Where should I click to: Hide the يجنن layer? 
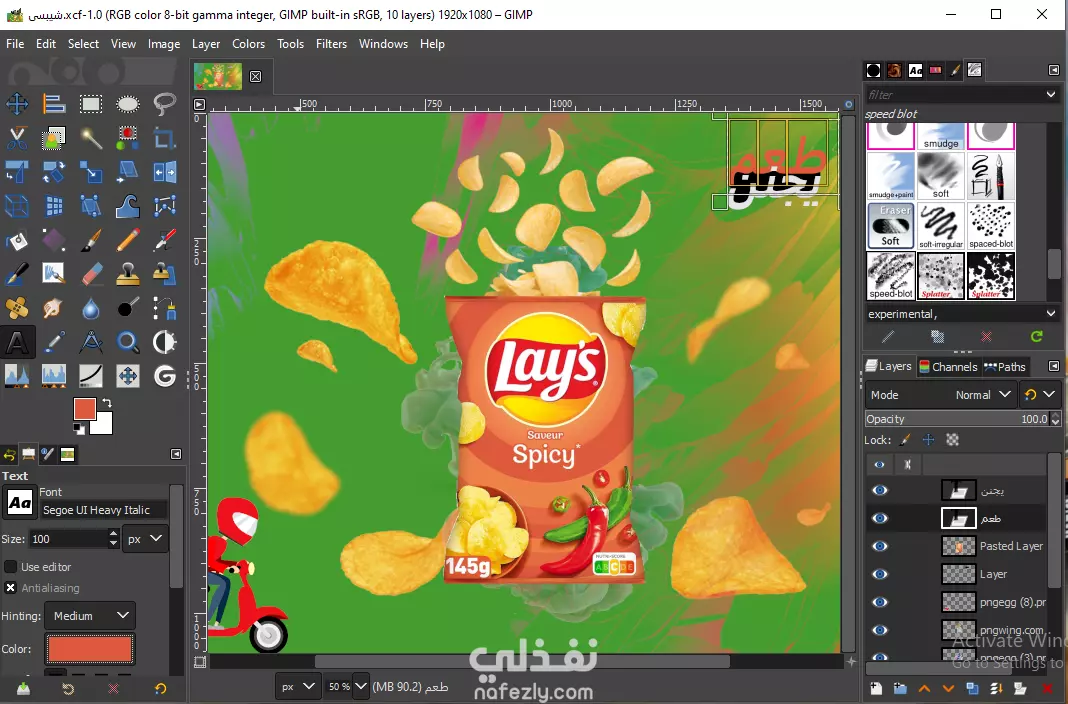tap(880, 490)
